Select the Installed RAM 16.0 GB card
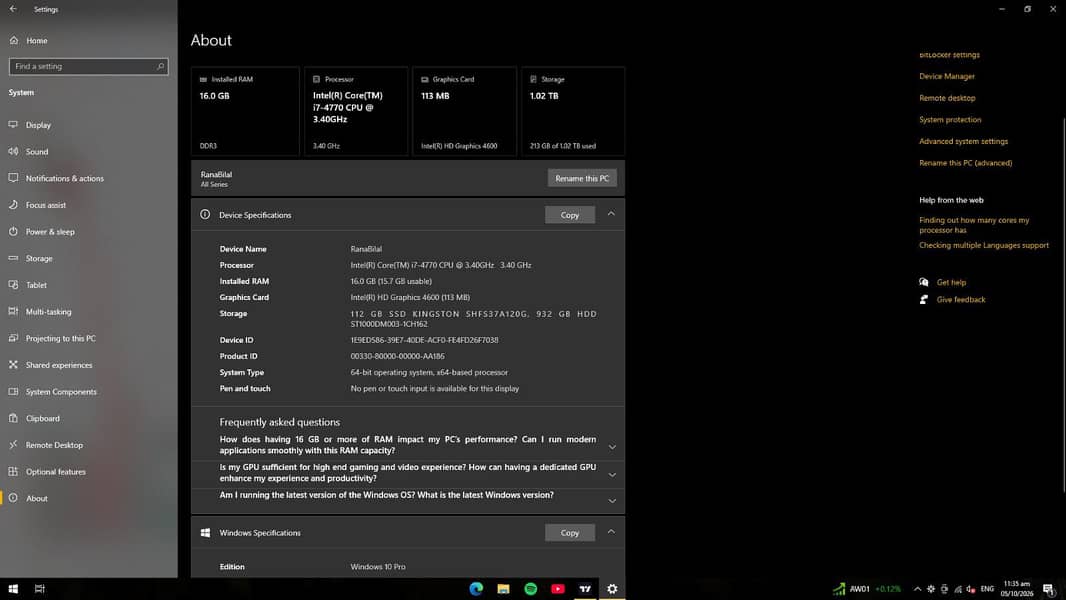1066x600 pixels. (x=245, y=111)
